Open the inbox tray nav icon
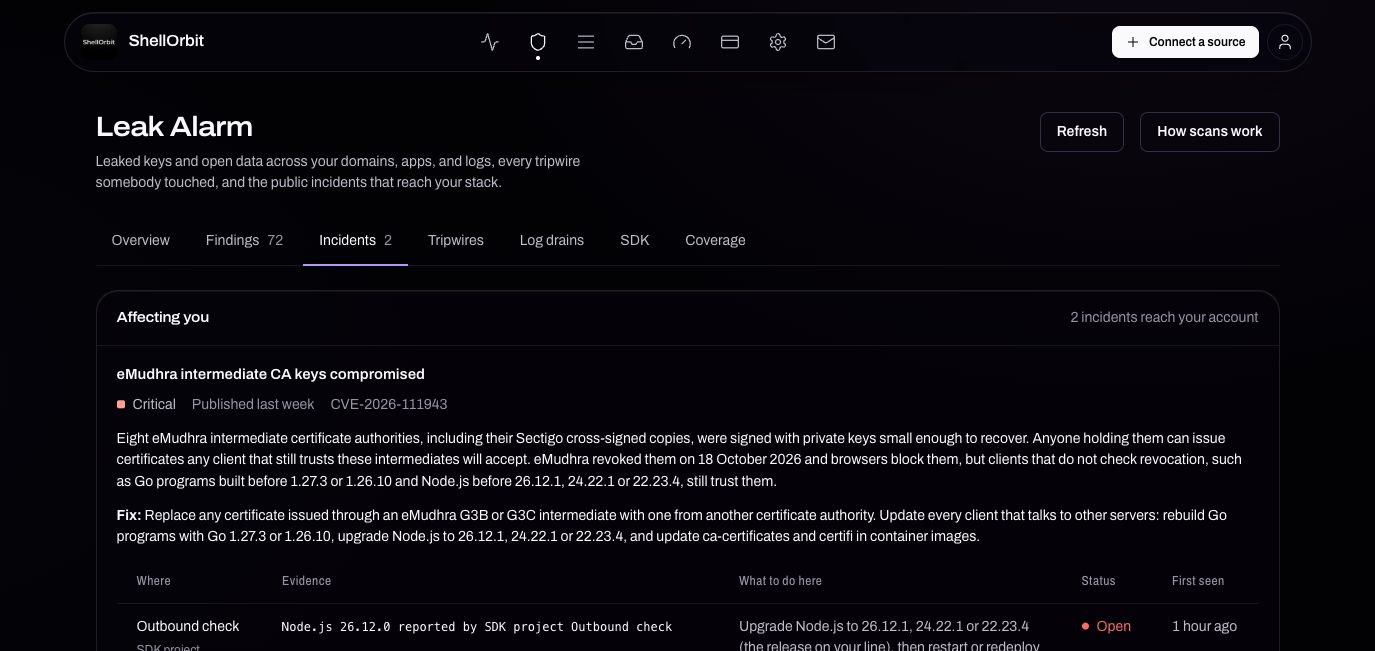The width and height of the screenshot is (1375, 651). click(x=634, y=42)
